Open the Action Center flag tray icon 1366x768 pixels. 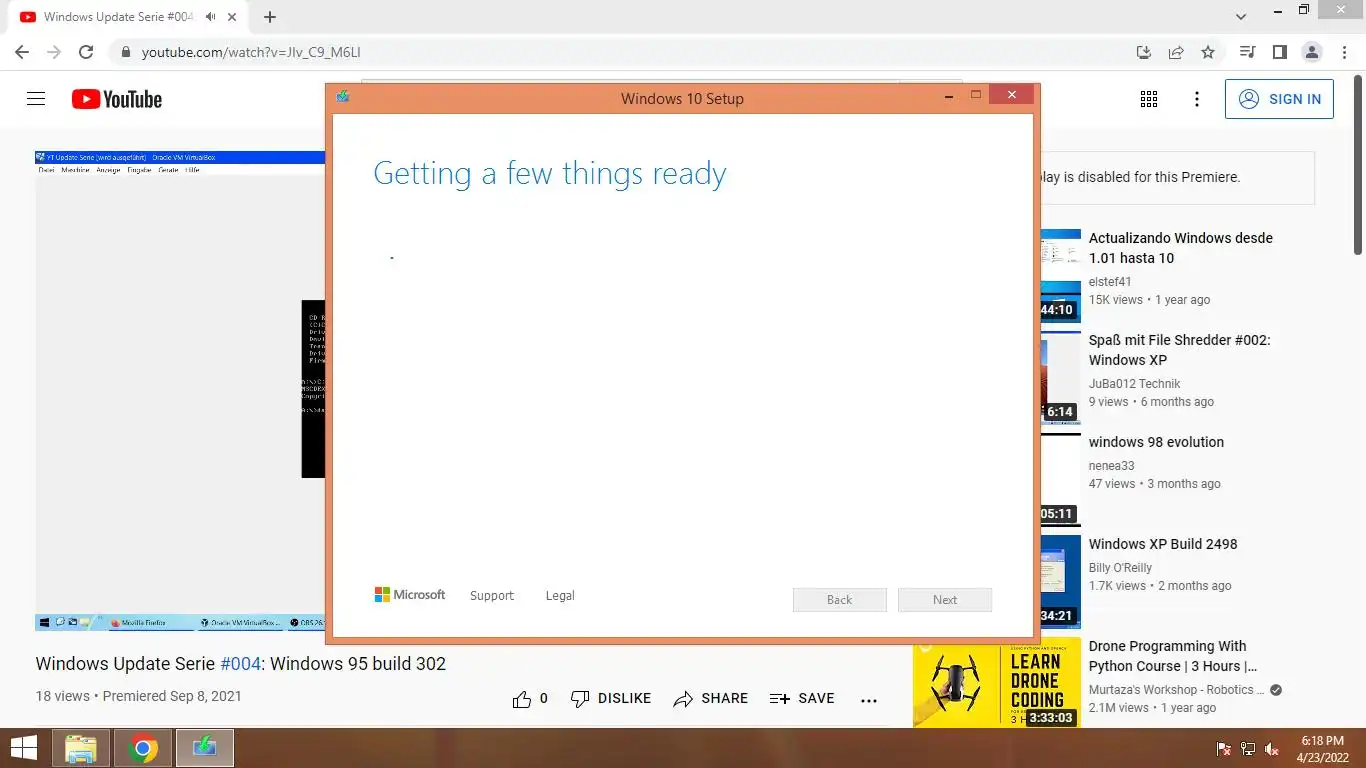[1224, 749]
